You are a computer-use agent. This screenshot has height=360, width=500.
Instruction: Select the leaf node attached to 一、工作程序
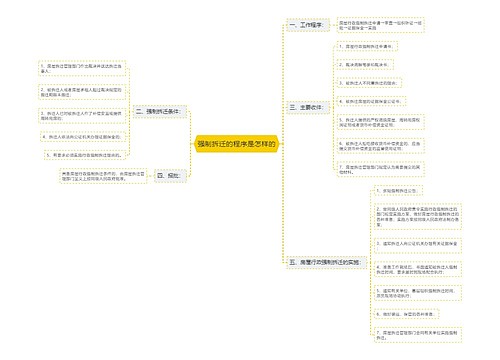click(380, 25)
